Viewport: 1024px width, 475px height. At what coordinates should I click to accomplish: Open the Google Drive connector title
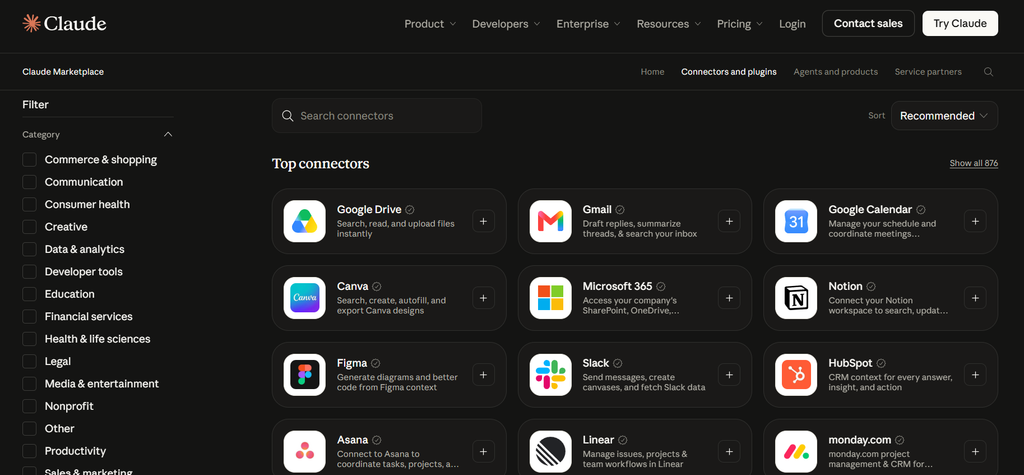tap(369, 210)
